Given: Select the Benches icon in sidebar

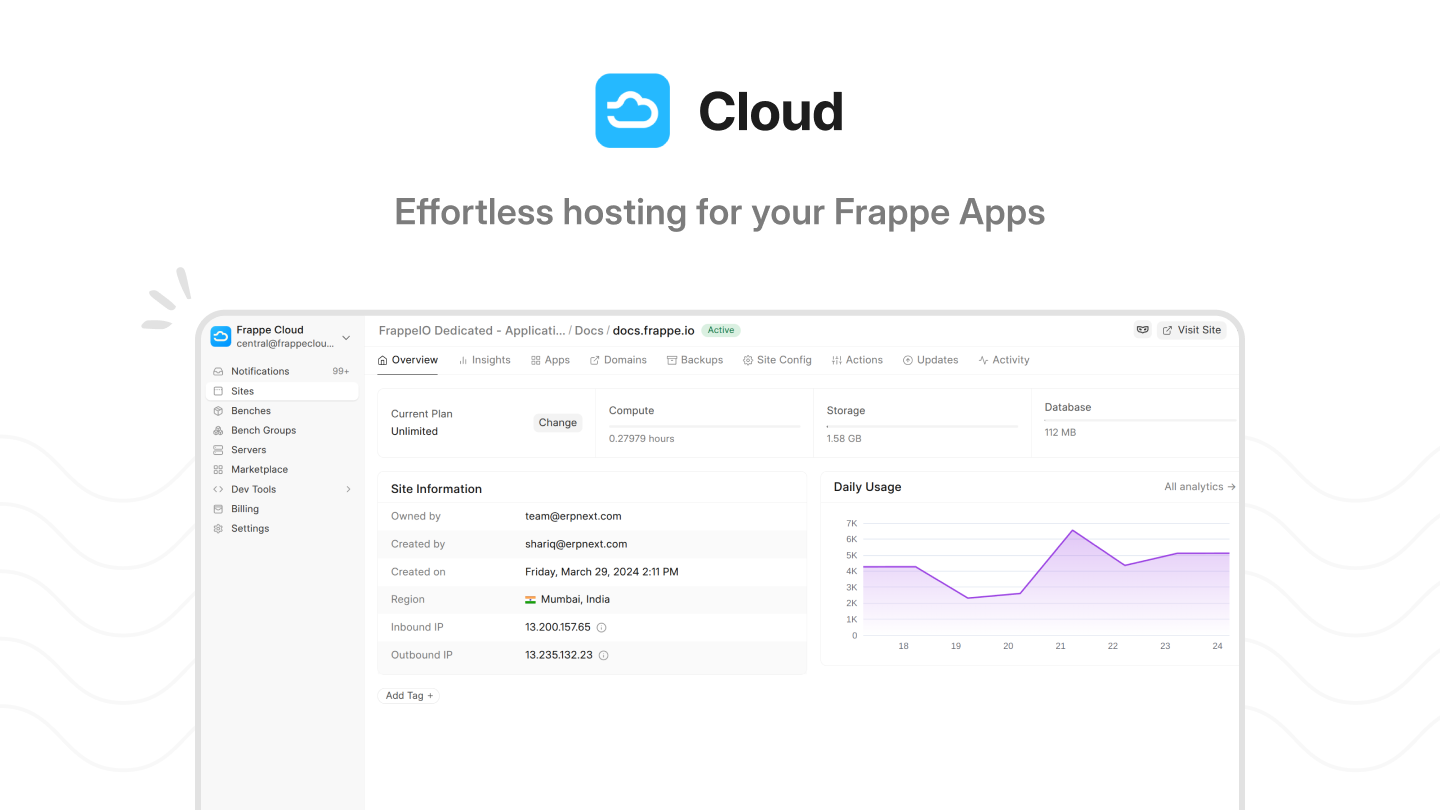Looking at the screenshot, I should click(219, 410).
